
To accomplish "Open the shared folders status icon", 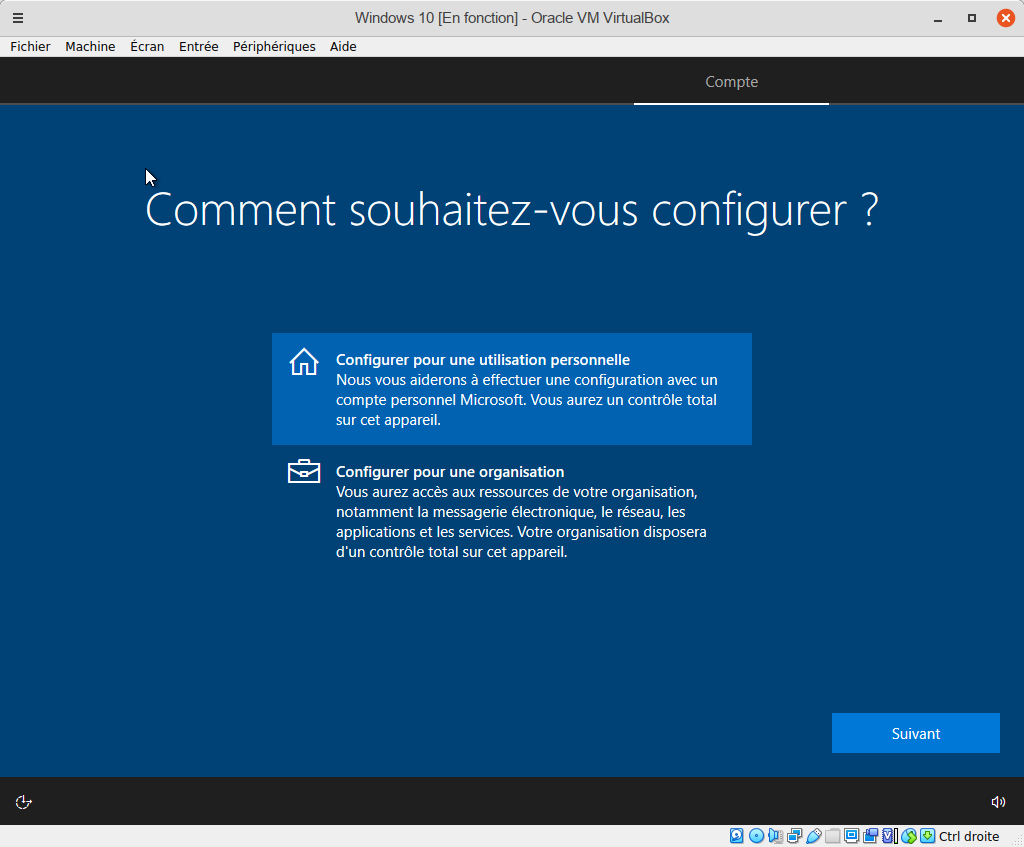I will pyautogui.click(x=832, y=836).
